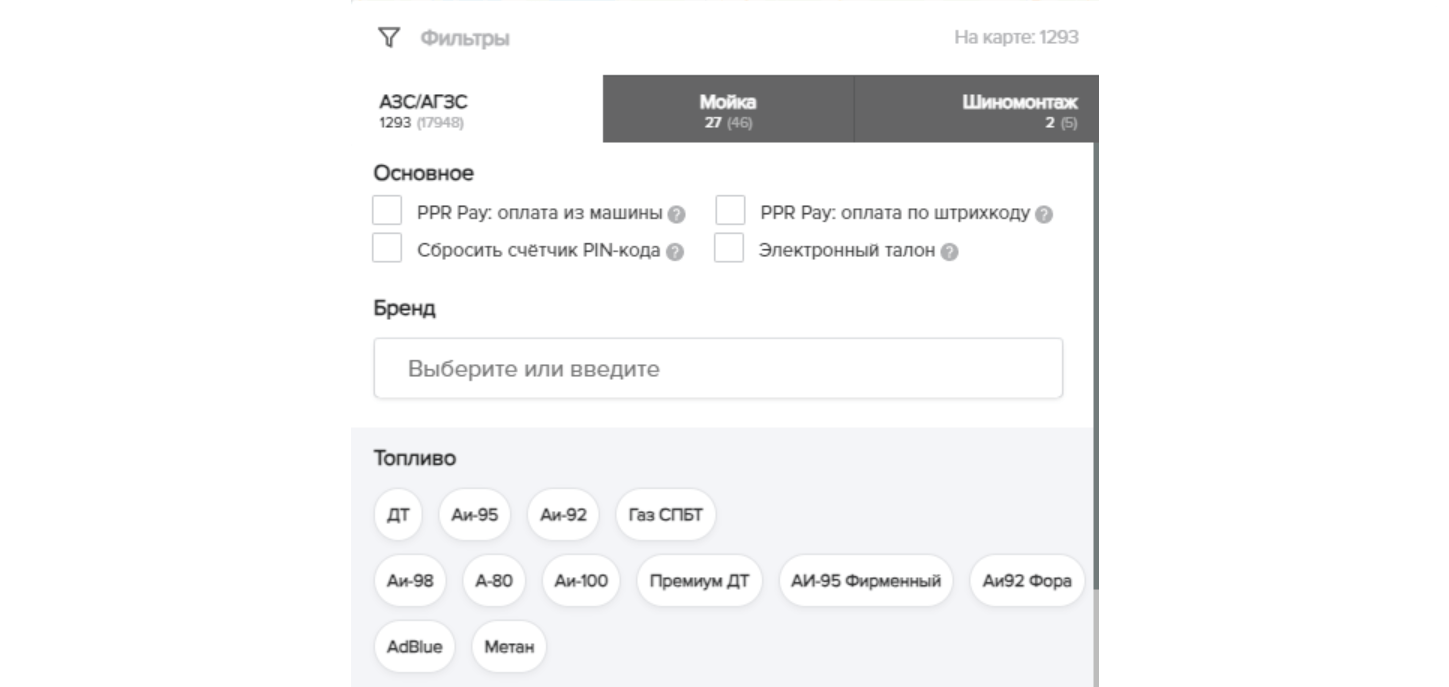Screen dimensions: 1449x687
Task: Open the Бренд selection field
Action: click(718, 369)
